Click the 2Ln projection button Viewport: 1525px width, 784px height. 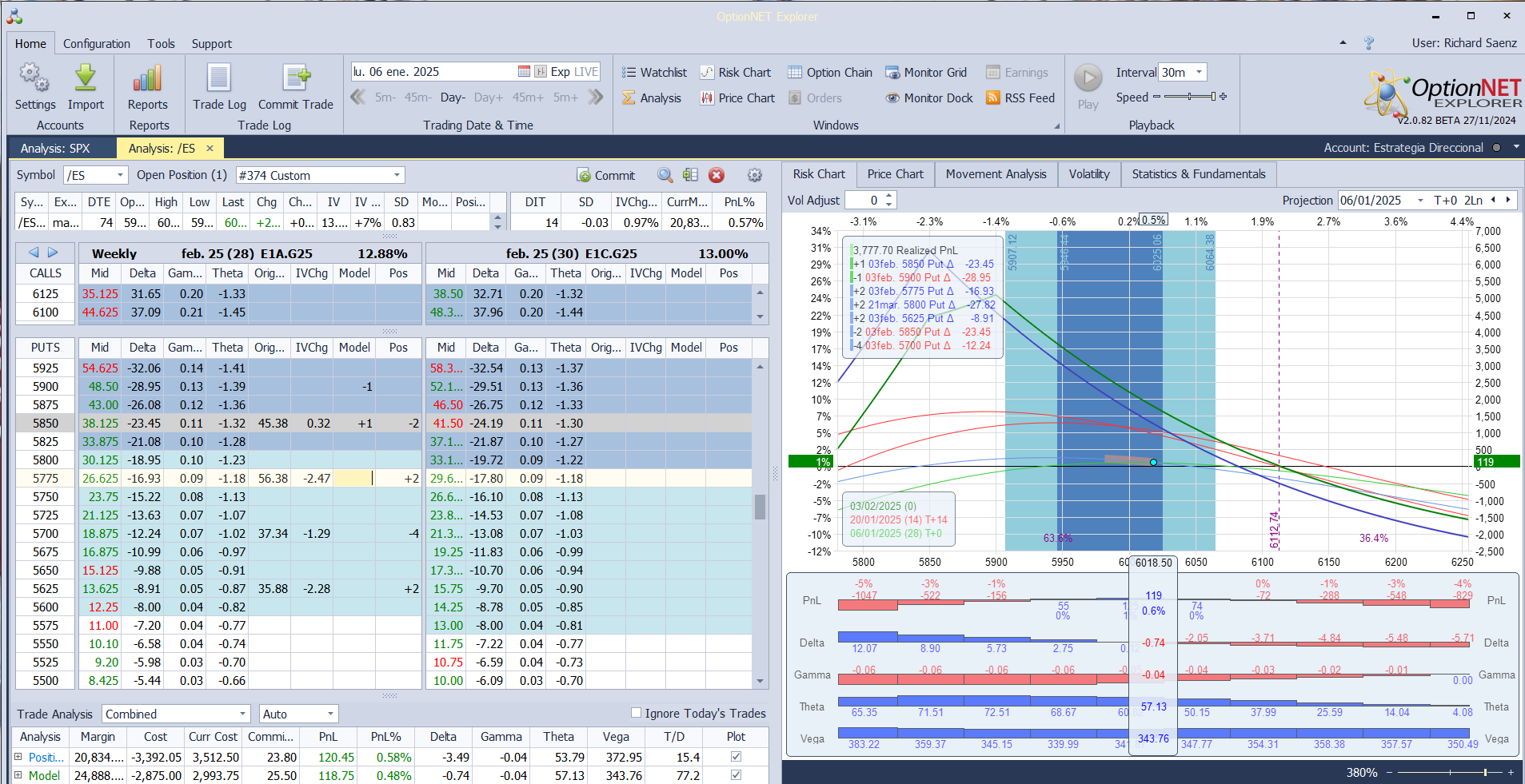[x=1473, y=201]
